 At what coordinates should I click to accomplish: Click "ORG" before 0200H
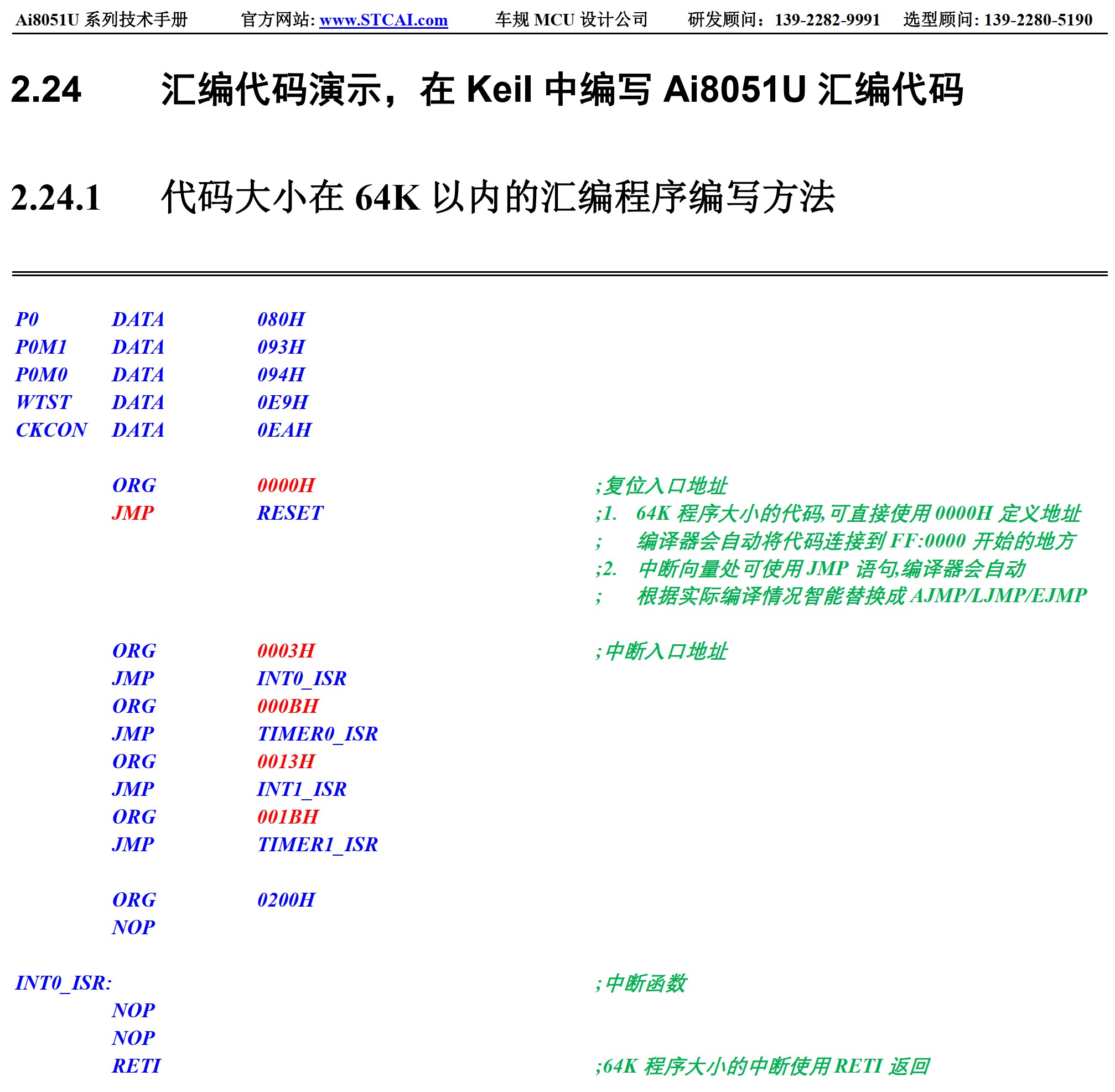pos(133,900)
